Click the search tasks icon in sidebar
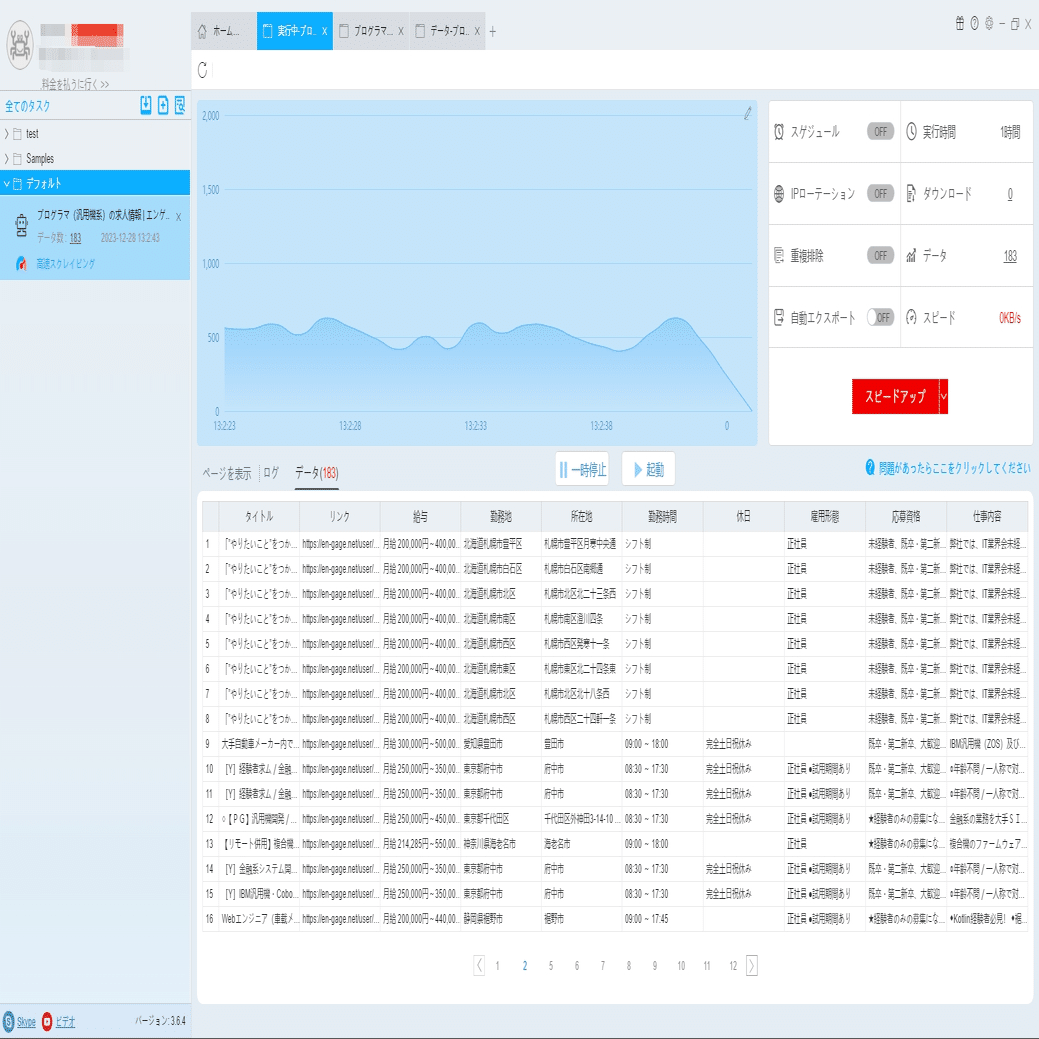The height and width of the screenshot is (1039, 1039). tap(180, 105)
